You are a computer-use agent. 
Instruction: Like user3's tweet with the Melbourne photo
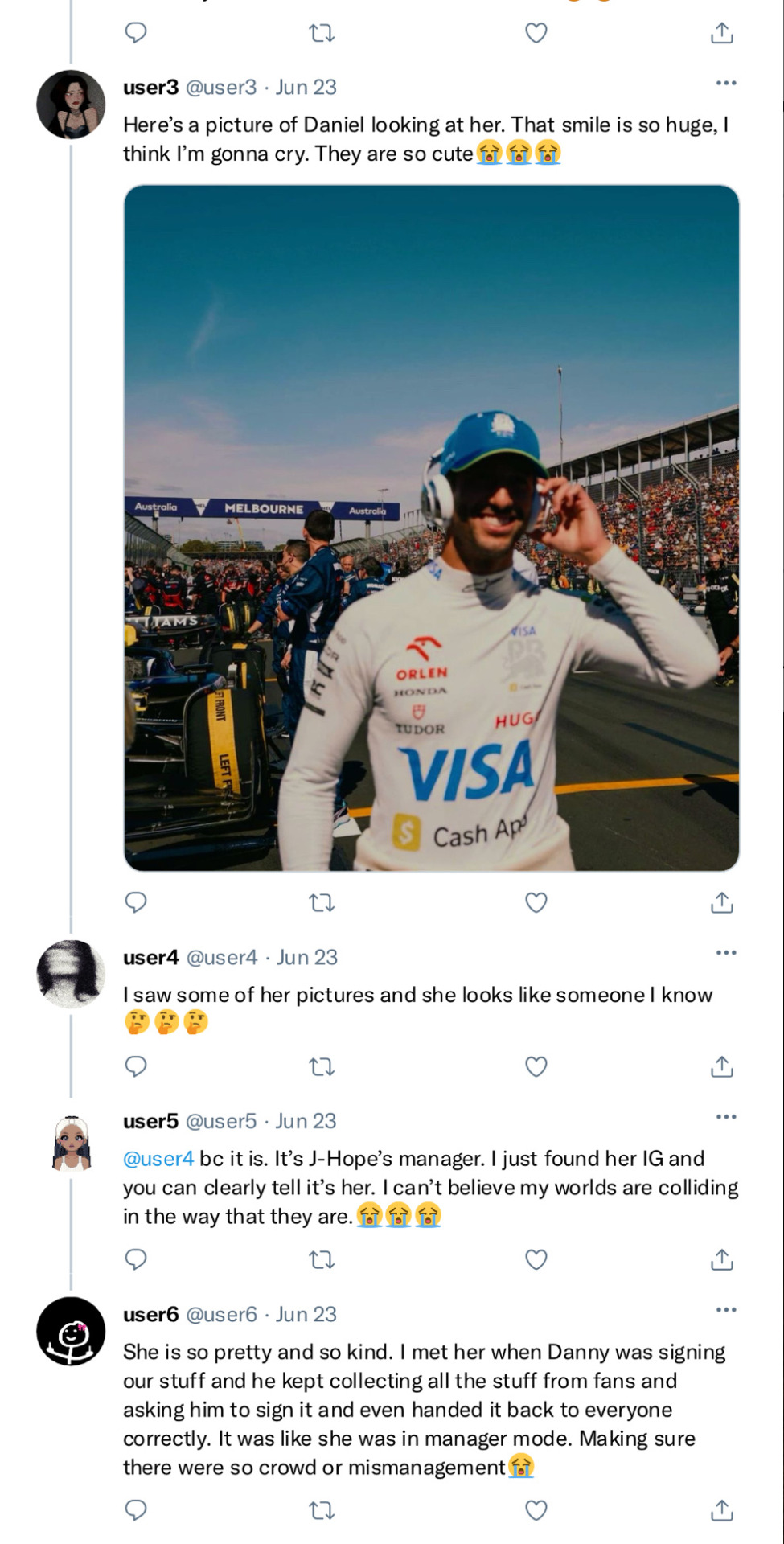536,903
